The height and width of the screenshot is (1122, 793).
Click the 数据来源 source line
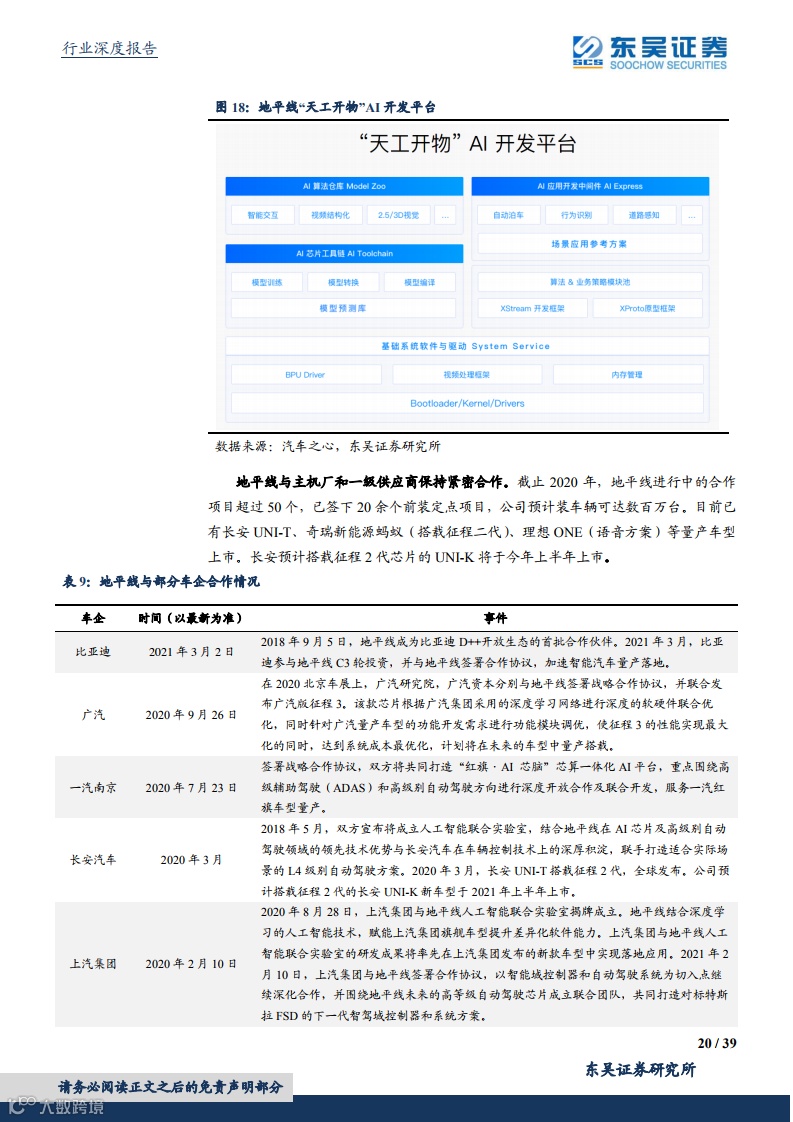pyautogui.click(x=328, y=447)
